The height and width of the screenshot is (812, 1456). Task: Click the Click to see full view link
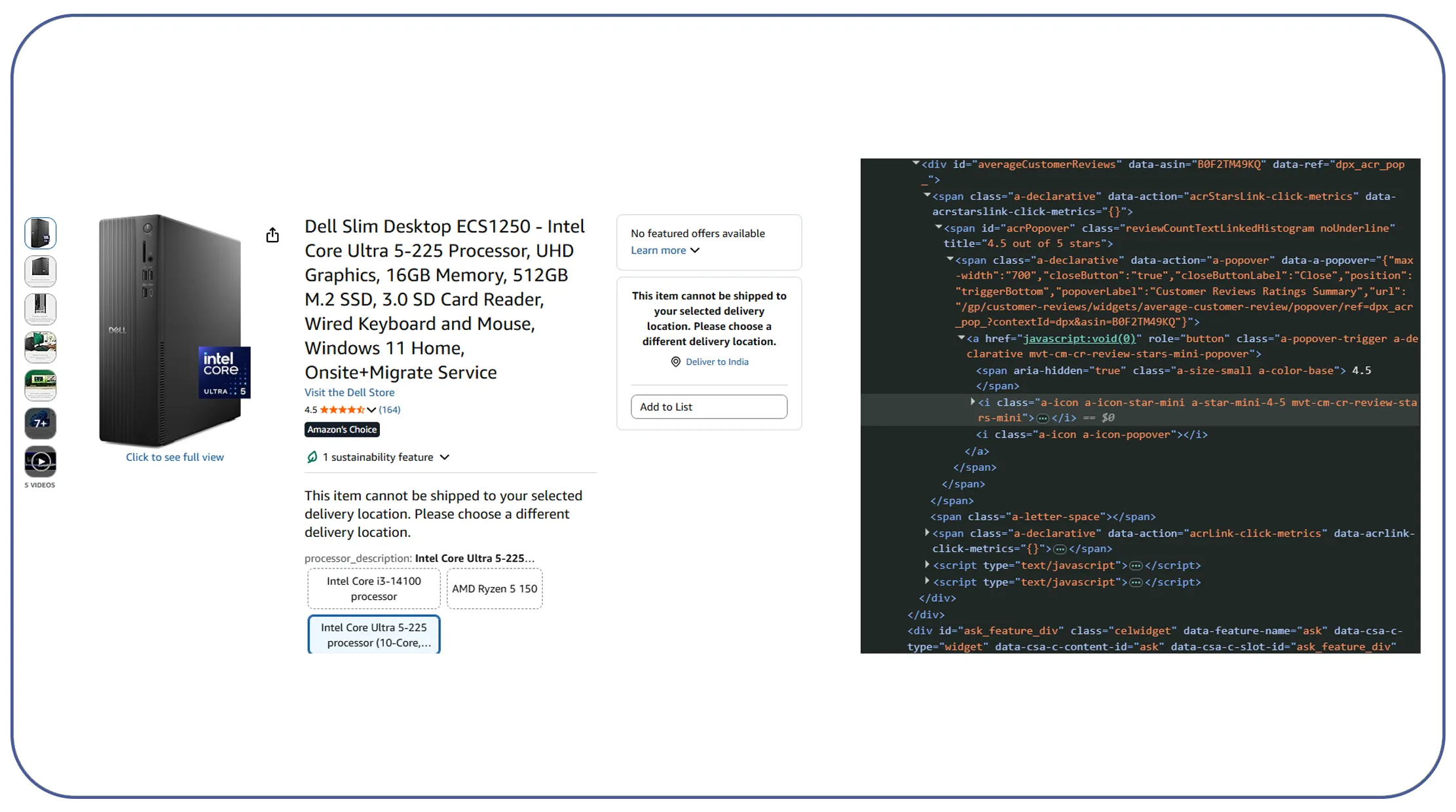(175, 457)
